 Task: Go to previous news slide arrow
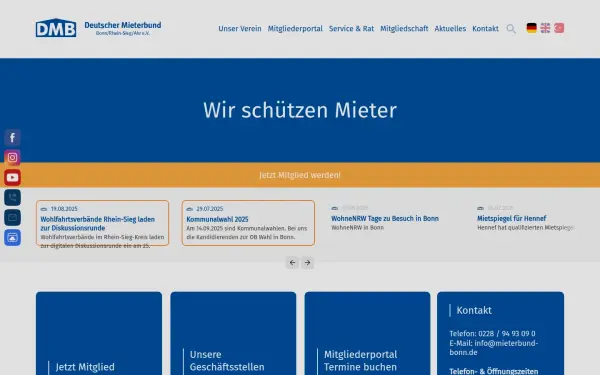[x=292, y=262]
